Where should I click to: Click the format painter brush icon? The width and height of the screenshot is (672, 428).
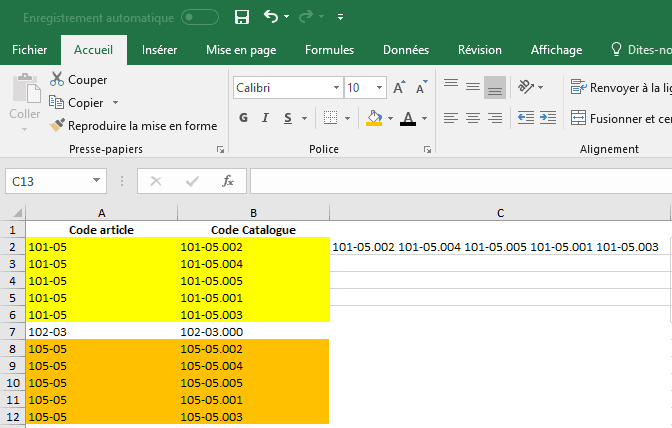[x=58, y=125]
